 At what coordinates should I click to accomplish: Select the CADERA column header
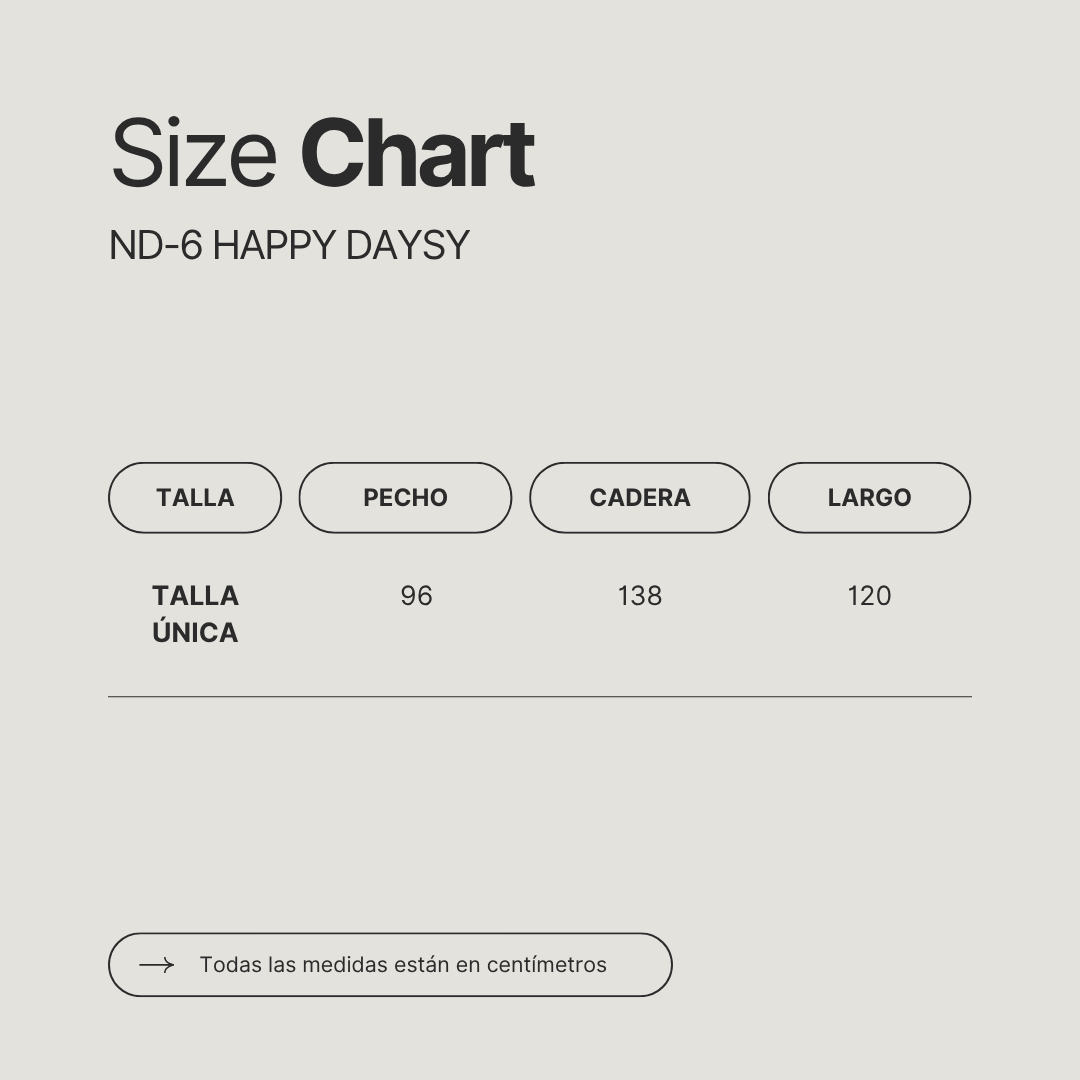(639, 498)
